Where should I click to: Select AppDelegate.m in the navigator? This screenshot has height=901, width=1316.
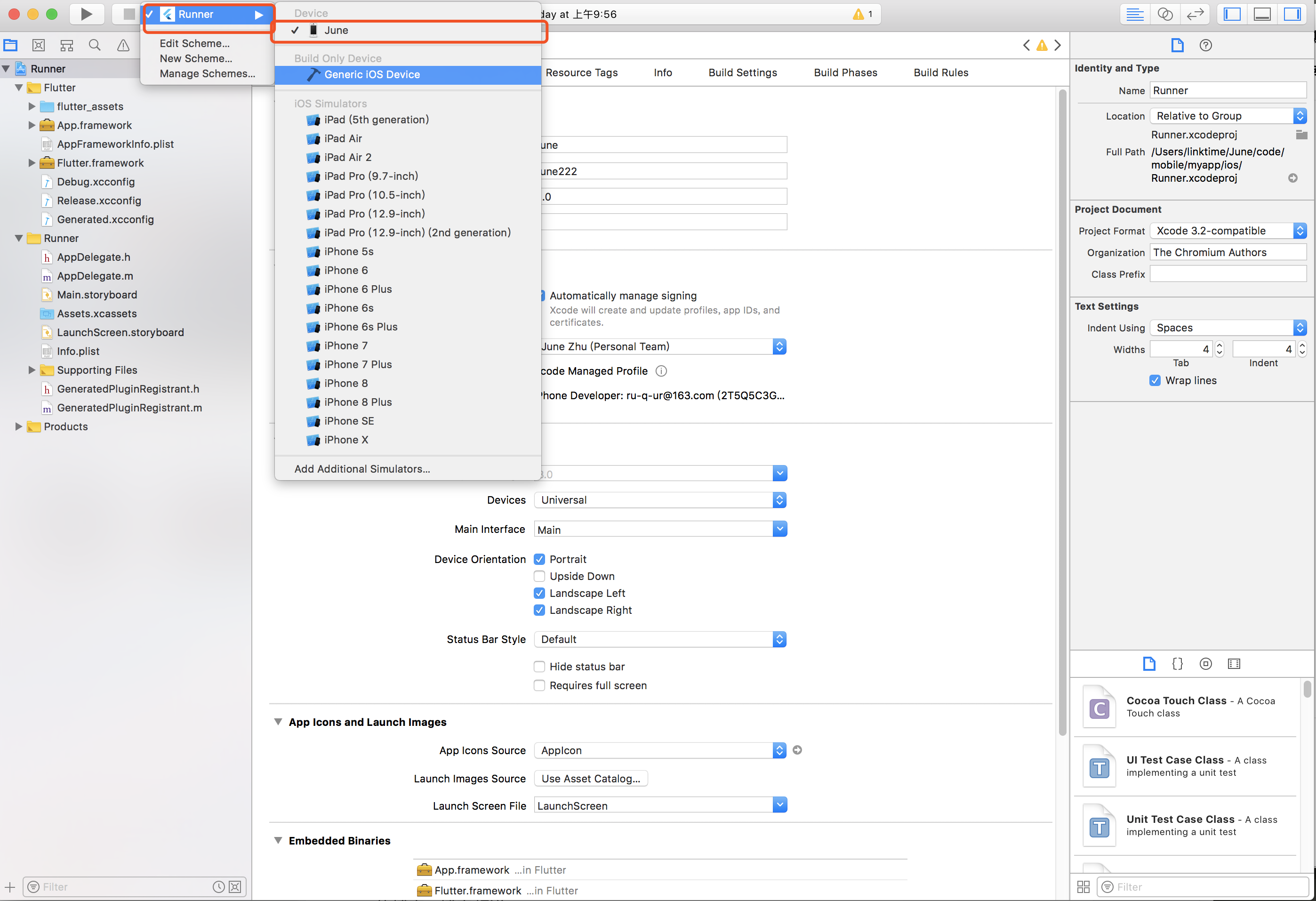coord(95,276)
